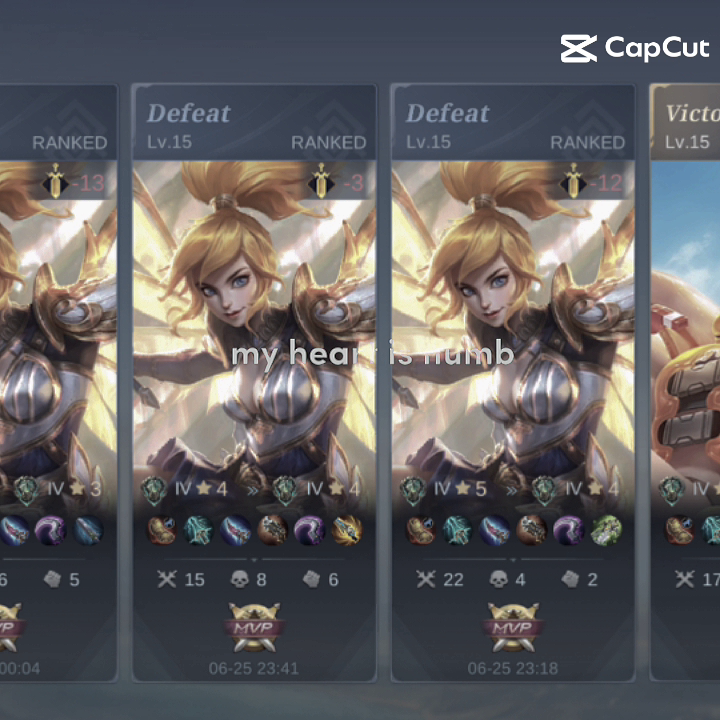Open the Defeat match dated 06-25 23:41
Image resolution: width=720 pixels, height=720 pixels.
[x=254, y=382]
